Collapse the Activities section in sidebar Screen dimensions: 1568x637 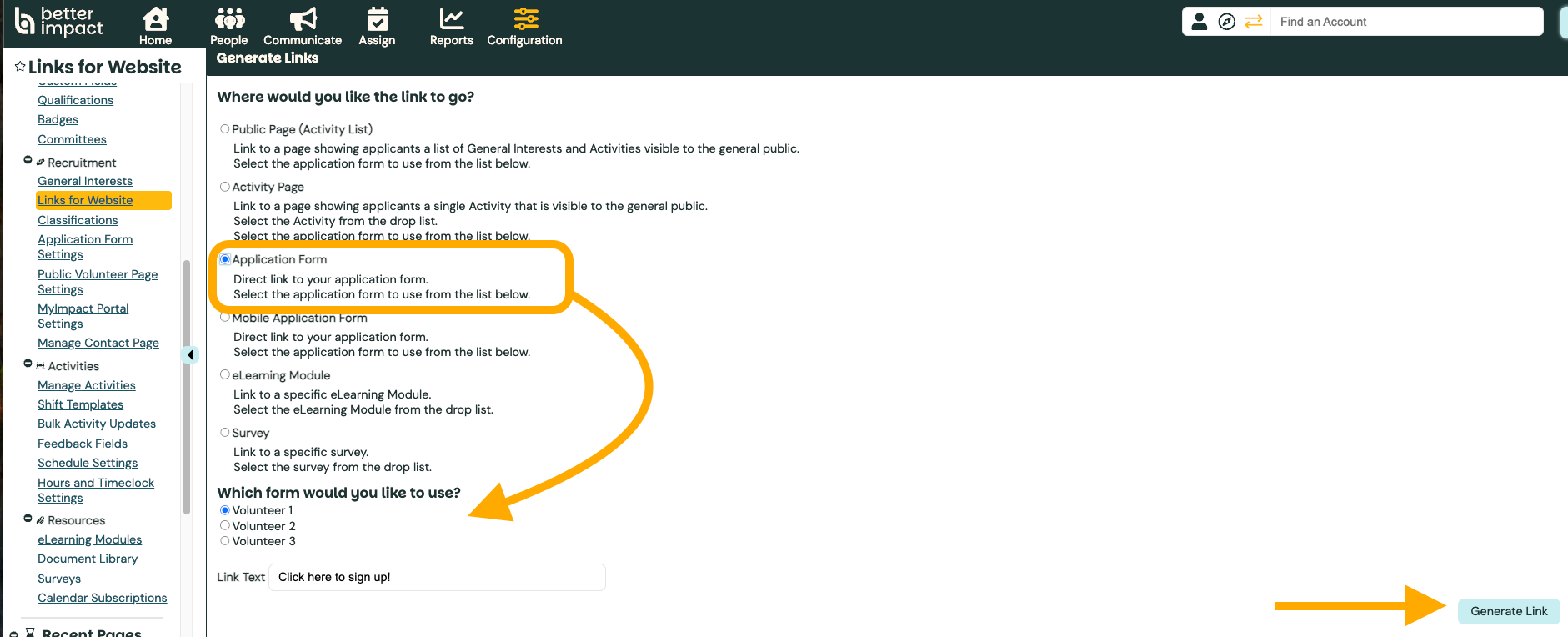[x=28, y=364]
